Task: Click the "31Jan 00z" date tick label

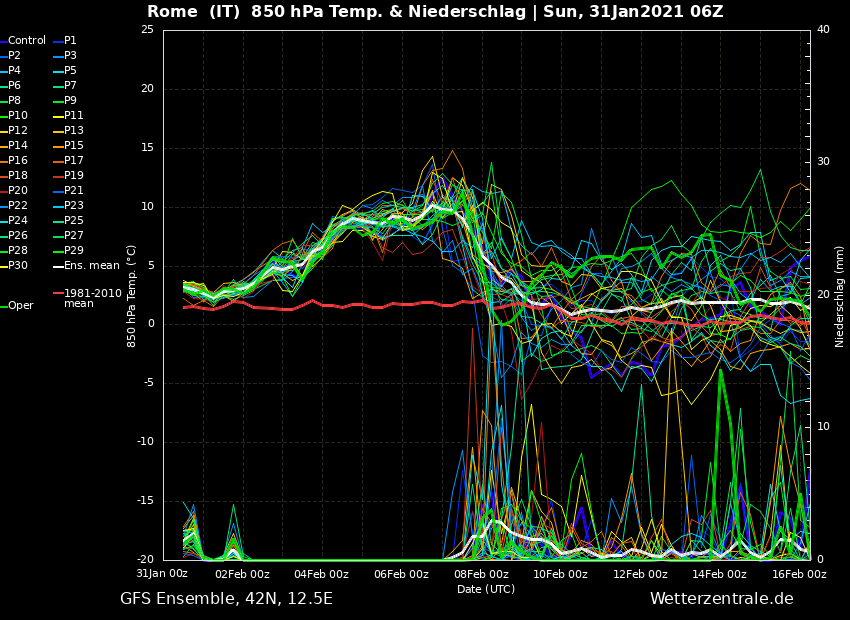Action: [x=162, y=574]
